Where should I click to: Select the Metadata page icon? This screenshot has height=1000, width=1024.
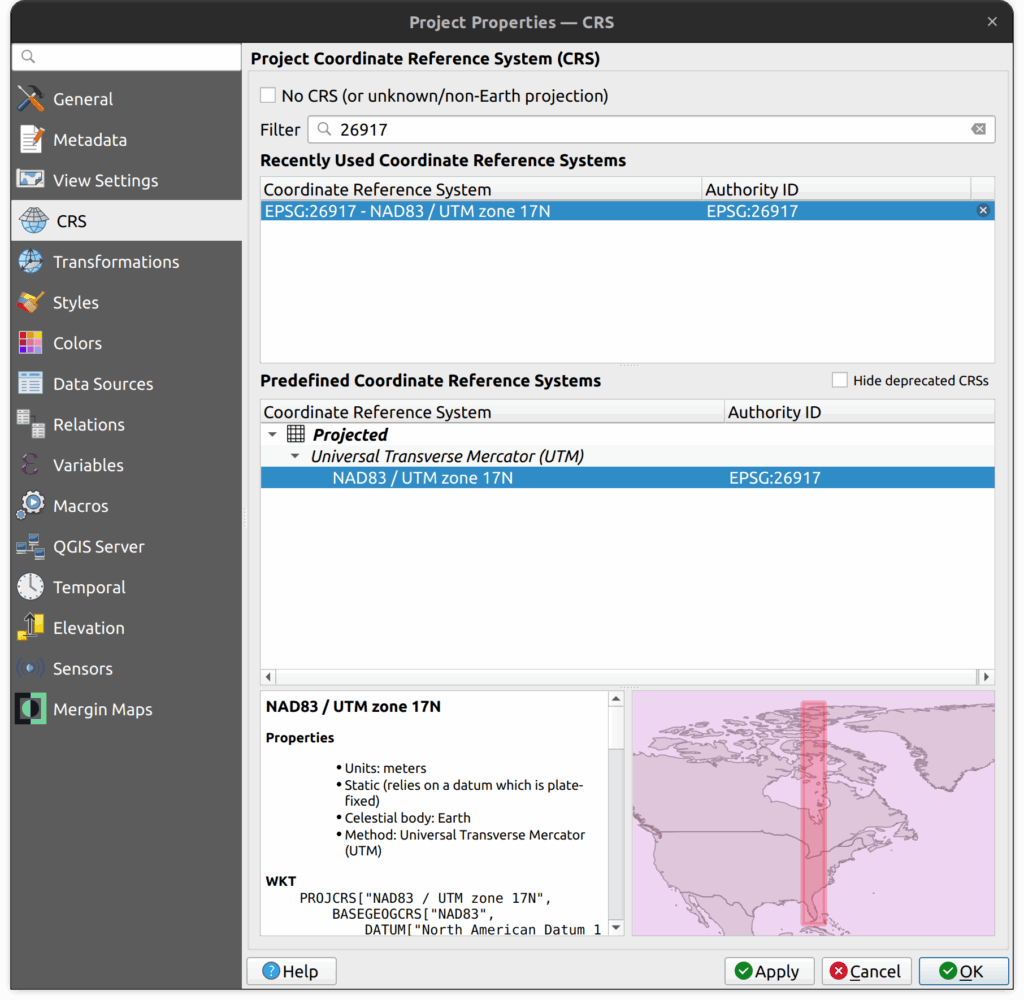tap(31, 140)
